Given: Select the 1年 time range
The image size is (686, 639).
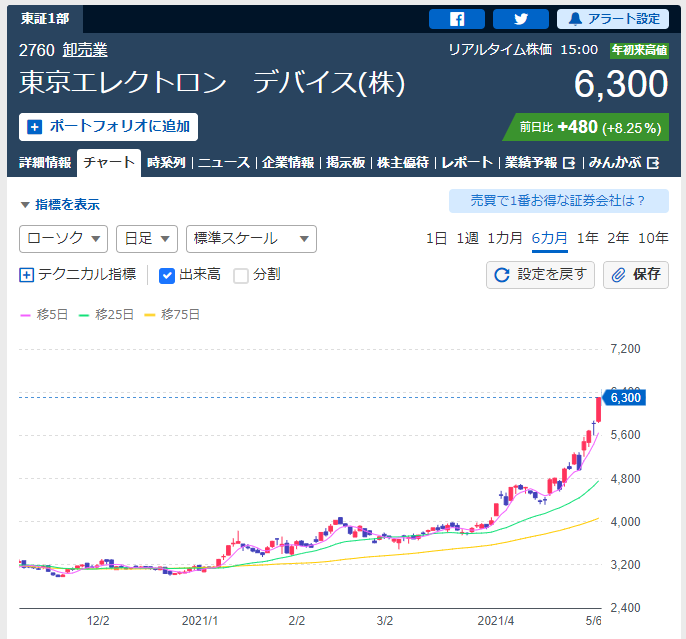Looking at the screenshot, I should pyautogui.click(x=588, y=238).
